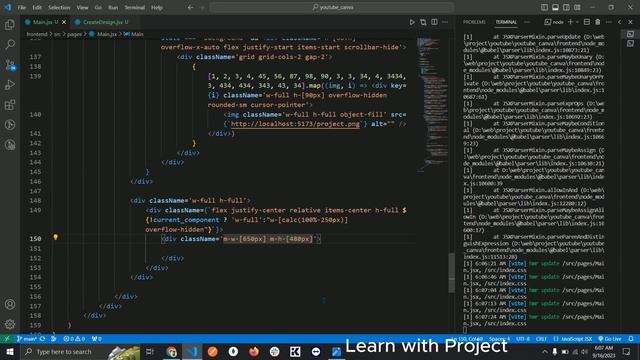Open the Run and Debug view
The height and width of the screenshot is (360, 640).
(x=10, y=84)
